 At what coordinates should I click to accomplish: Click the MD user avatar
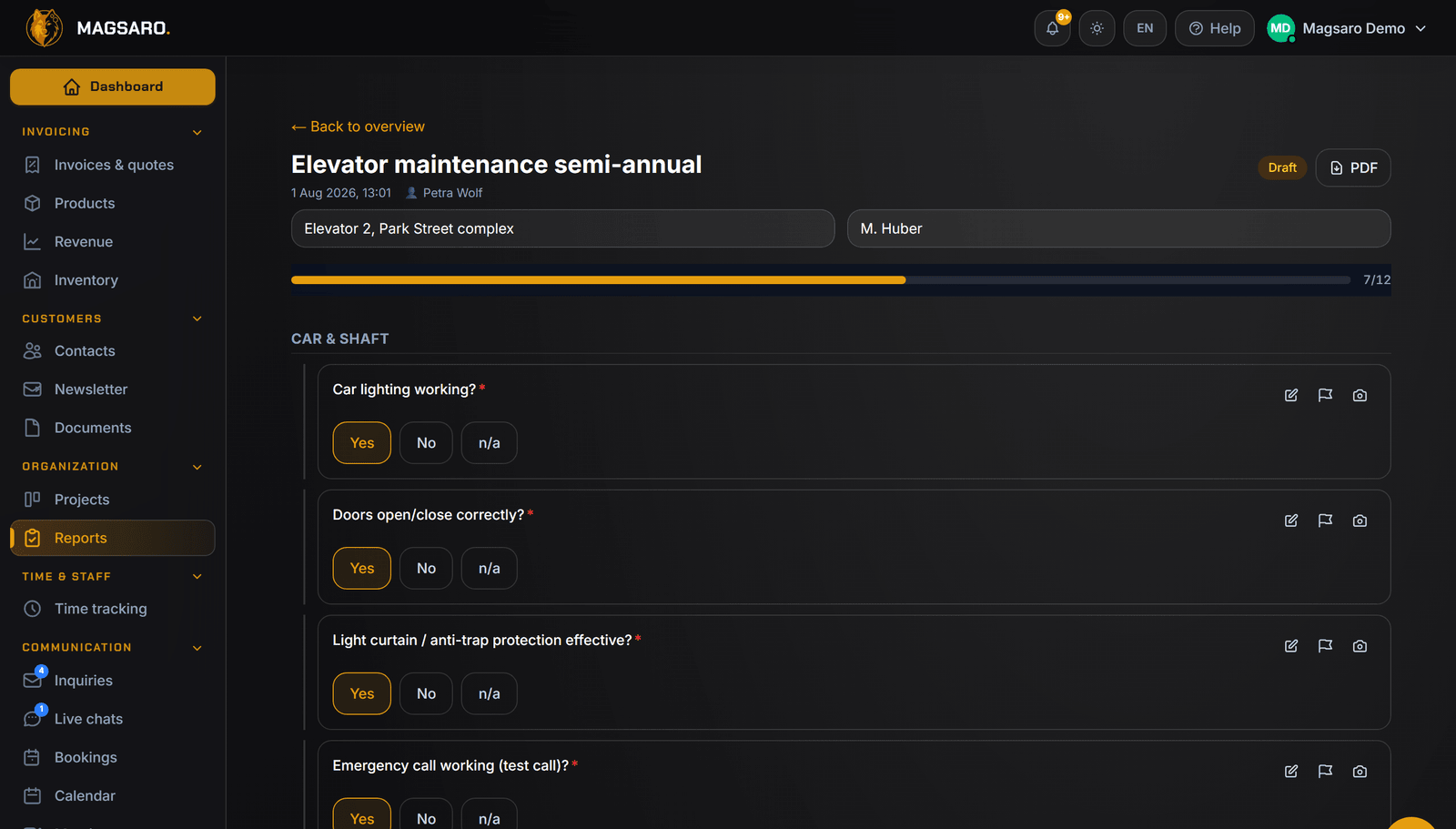click(1280, 28)
